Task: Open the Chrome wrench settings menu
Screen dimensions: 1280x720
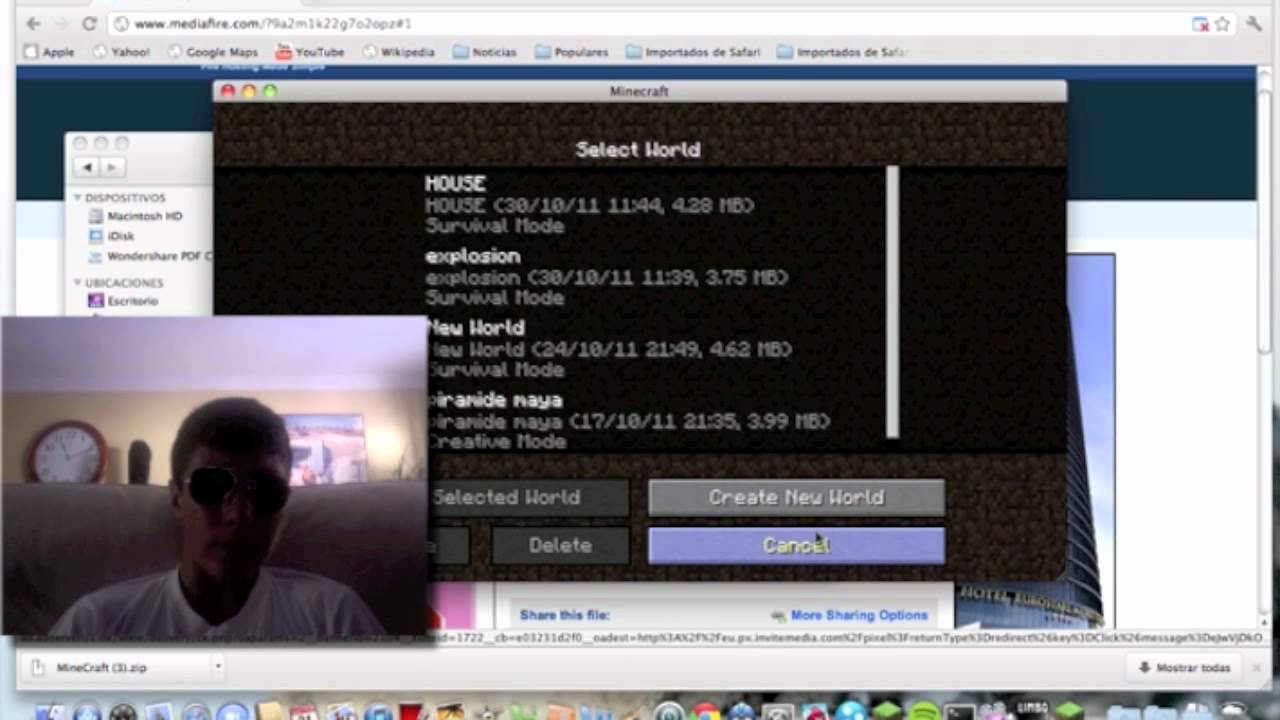Action: pyautogui.click(x=1254, y=23)
